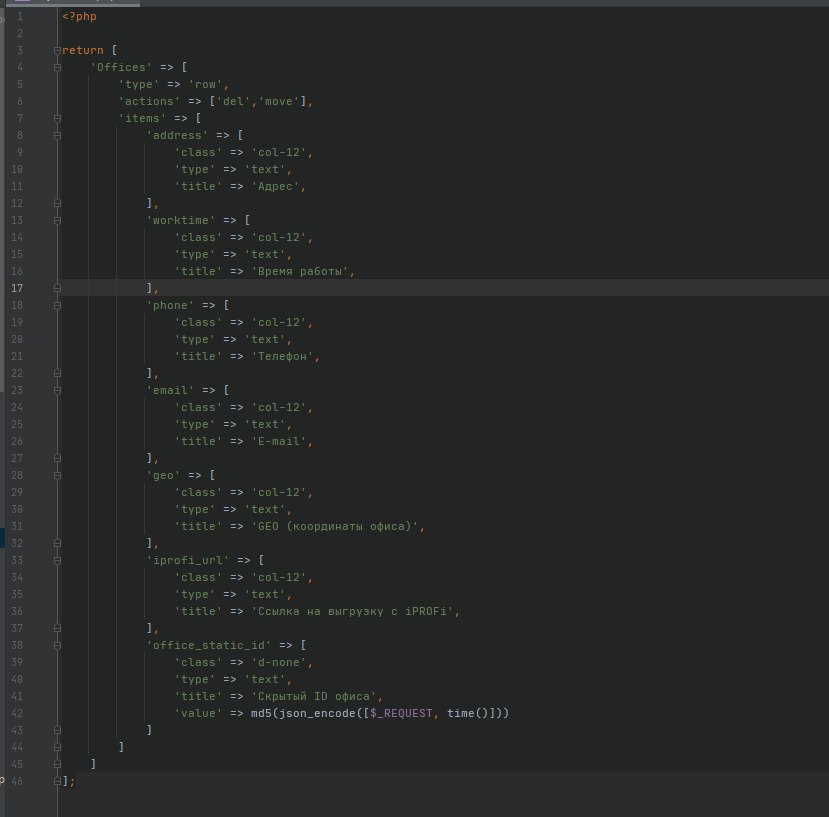Click 'col-12' on line 9

click(279, 152)
